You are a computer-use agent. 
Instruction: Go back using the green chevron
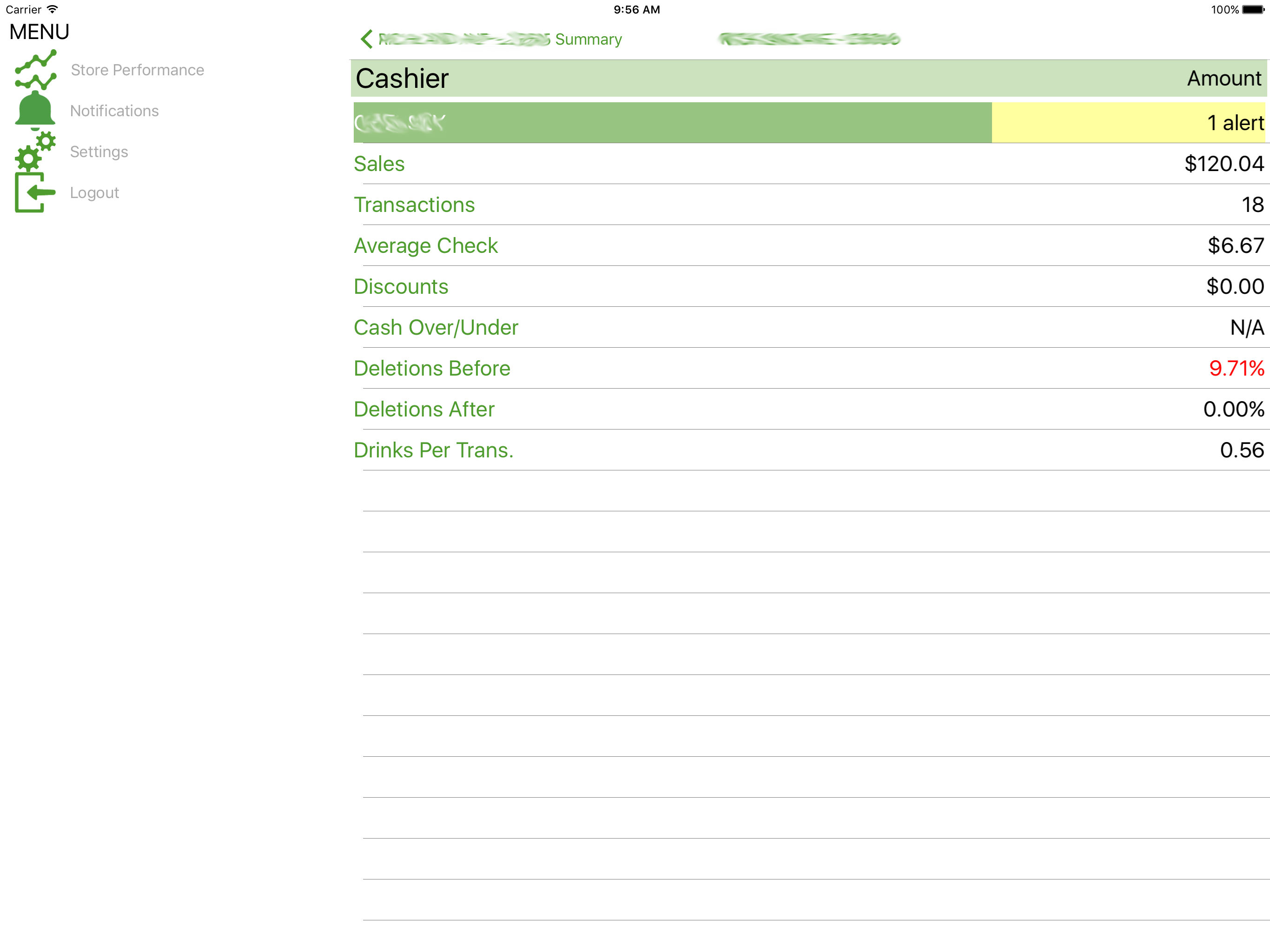coord(366,39)
